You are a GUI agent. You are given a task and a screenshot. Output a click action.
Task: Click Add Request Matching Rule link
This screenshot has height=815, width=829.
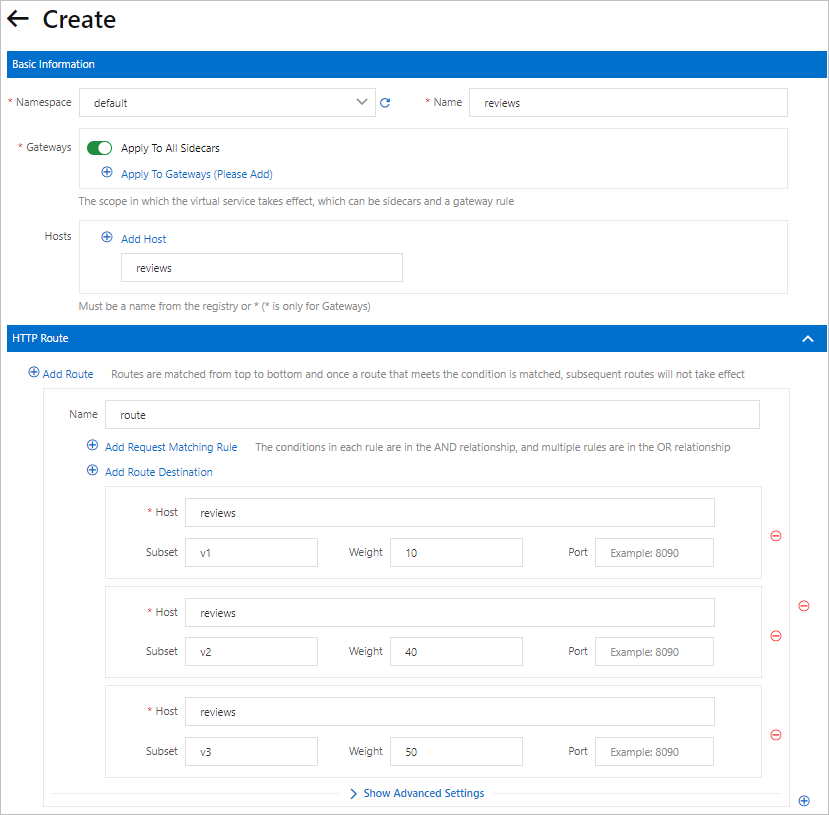click(x=171, y=447)
